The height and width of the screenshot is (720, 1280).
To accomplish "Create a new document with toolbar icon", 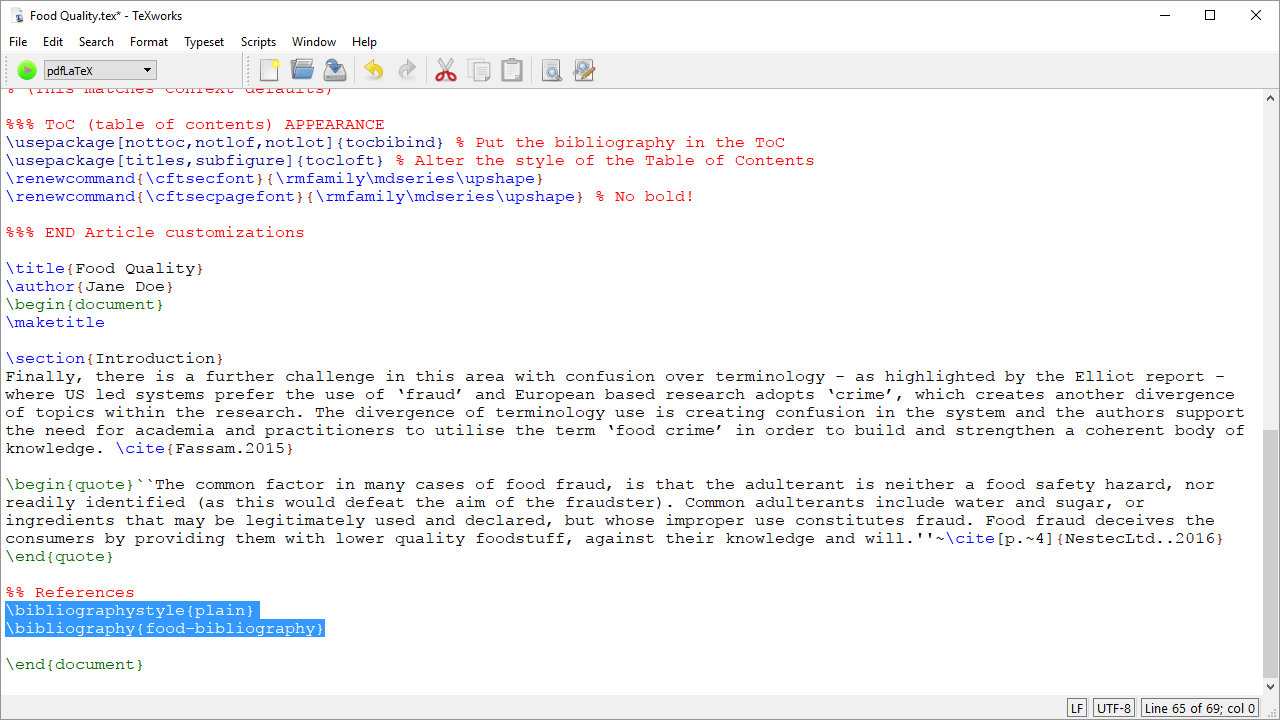I will point(269,70).
